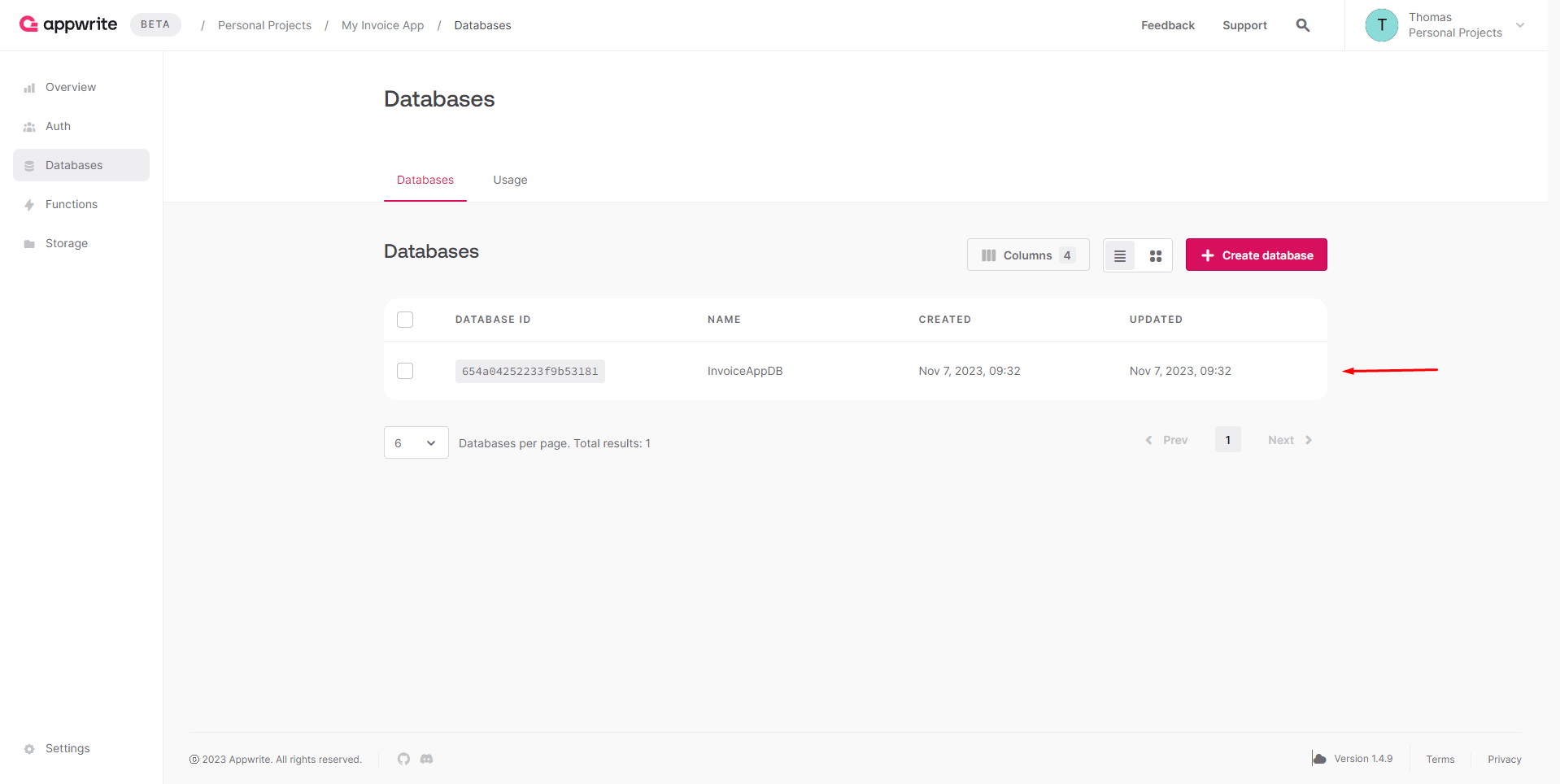The width and height of the screenshot is (1560, 784).
Task: Open the Discord icon in footer
Action: [426, 759]
